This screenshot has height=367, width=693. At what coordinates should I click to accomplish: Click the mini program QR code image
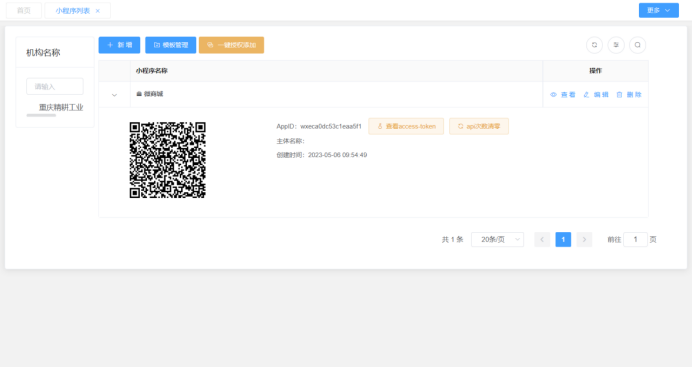click(x=168, y=160)
